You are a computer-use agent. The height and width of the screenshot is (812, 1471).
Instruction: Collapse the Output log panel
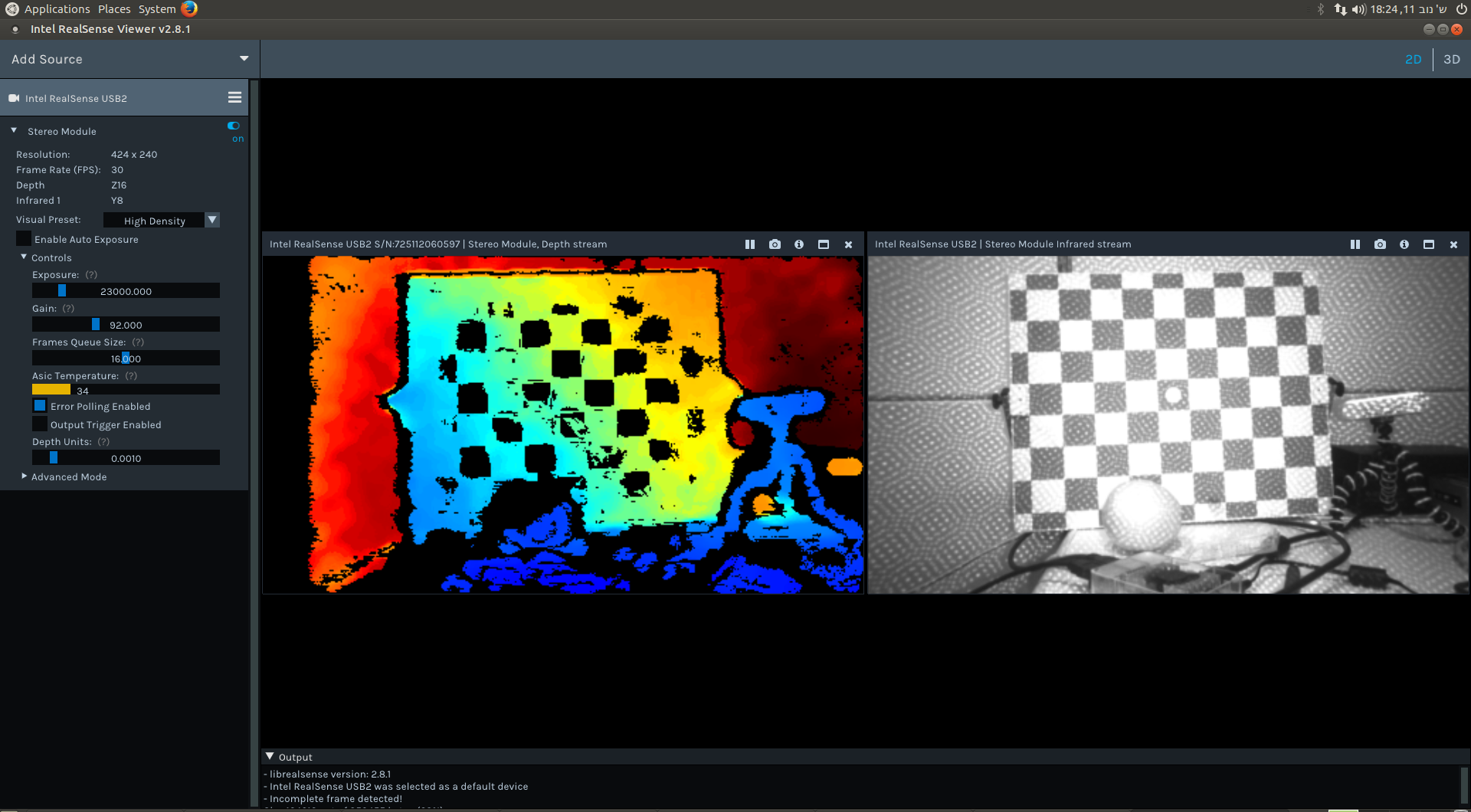270,757
